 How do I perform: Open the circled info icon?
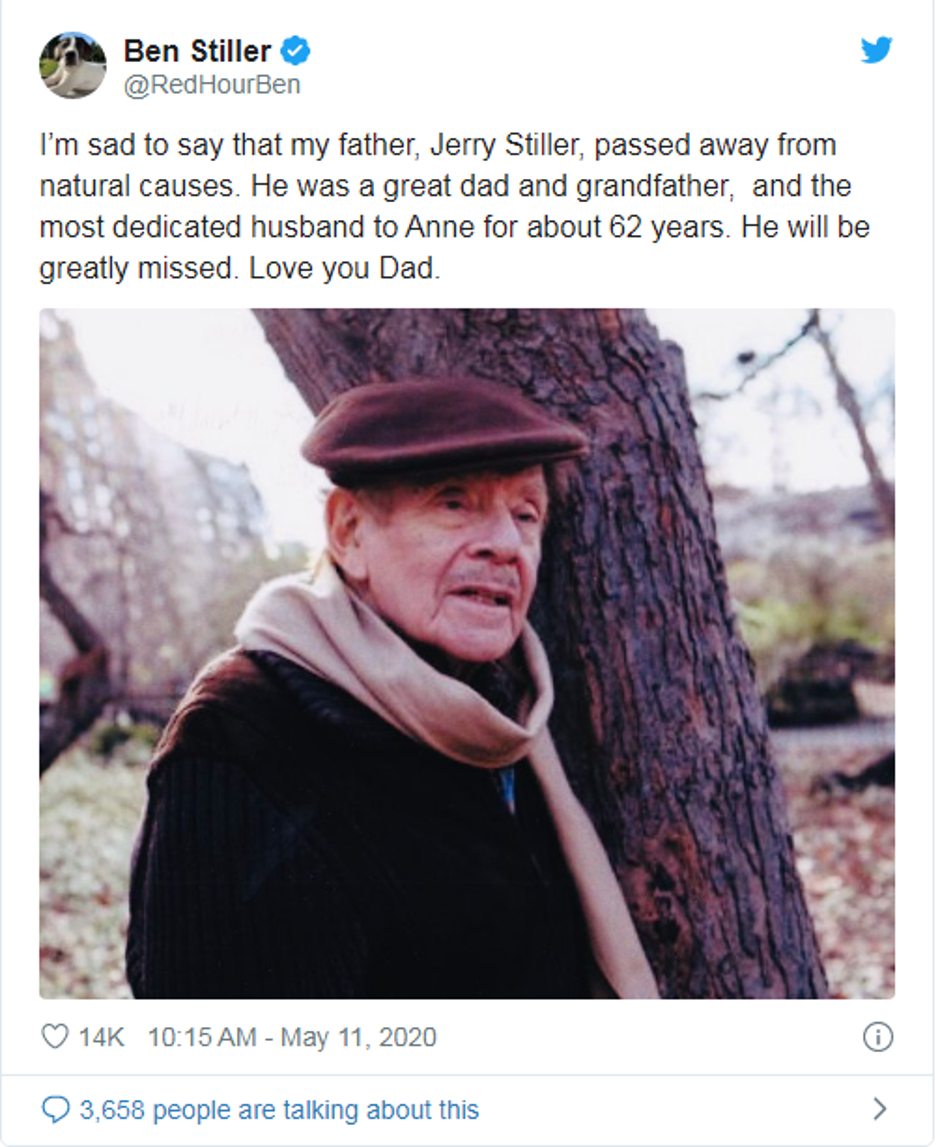[877, 1037]
